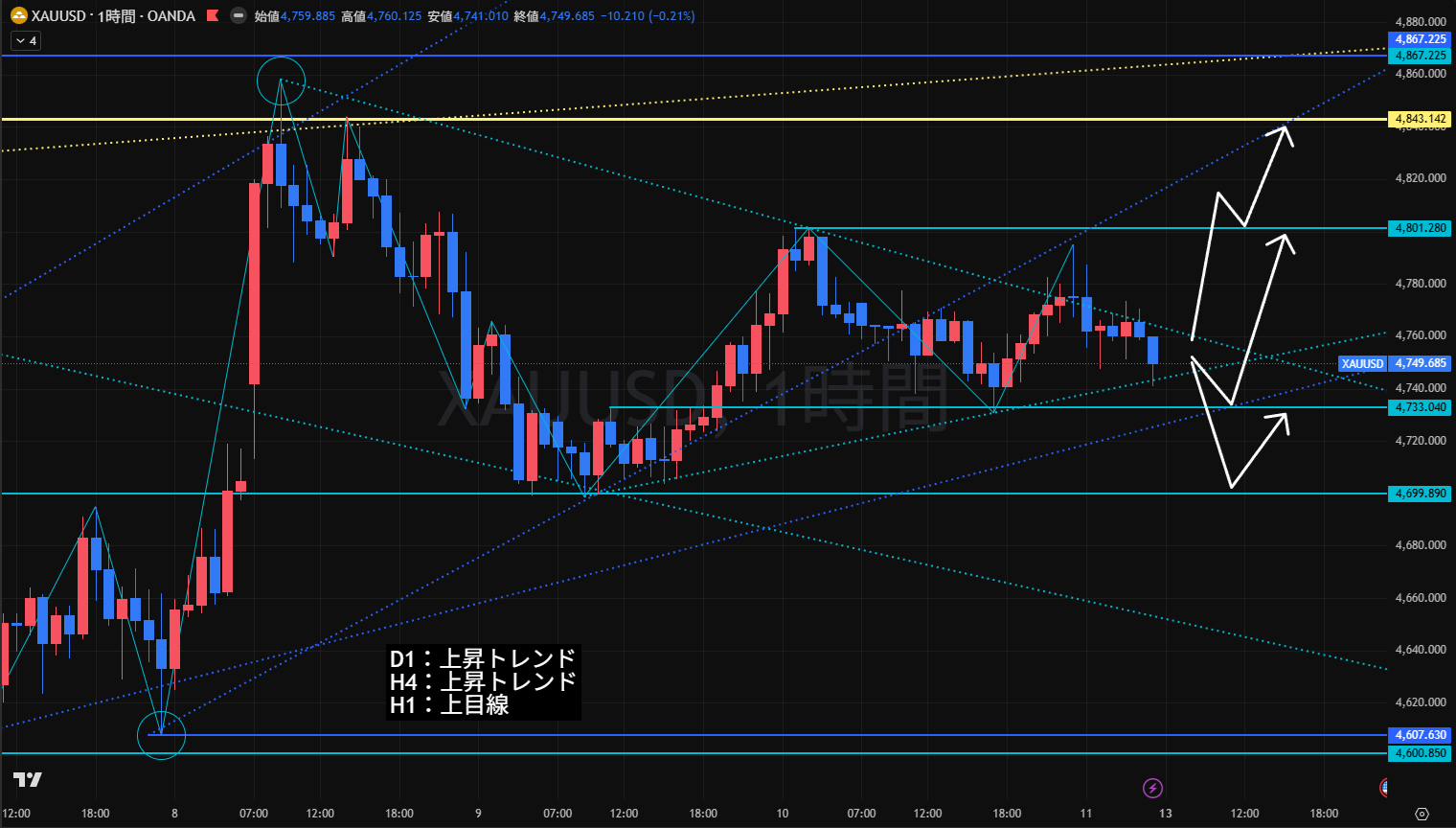The image size is (1456, 828).
Task: Click the circle marker at the chart's top peak
Action: click(281, 80)
